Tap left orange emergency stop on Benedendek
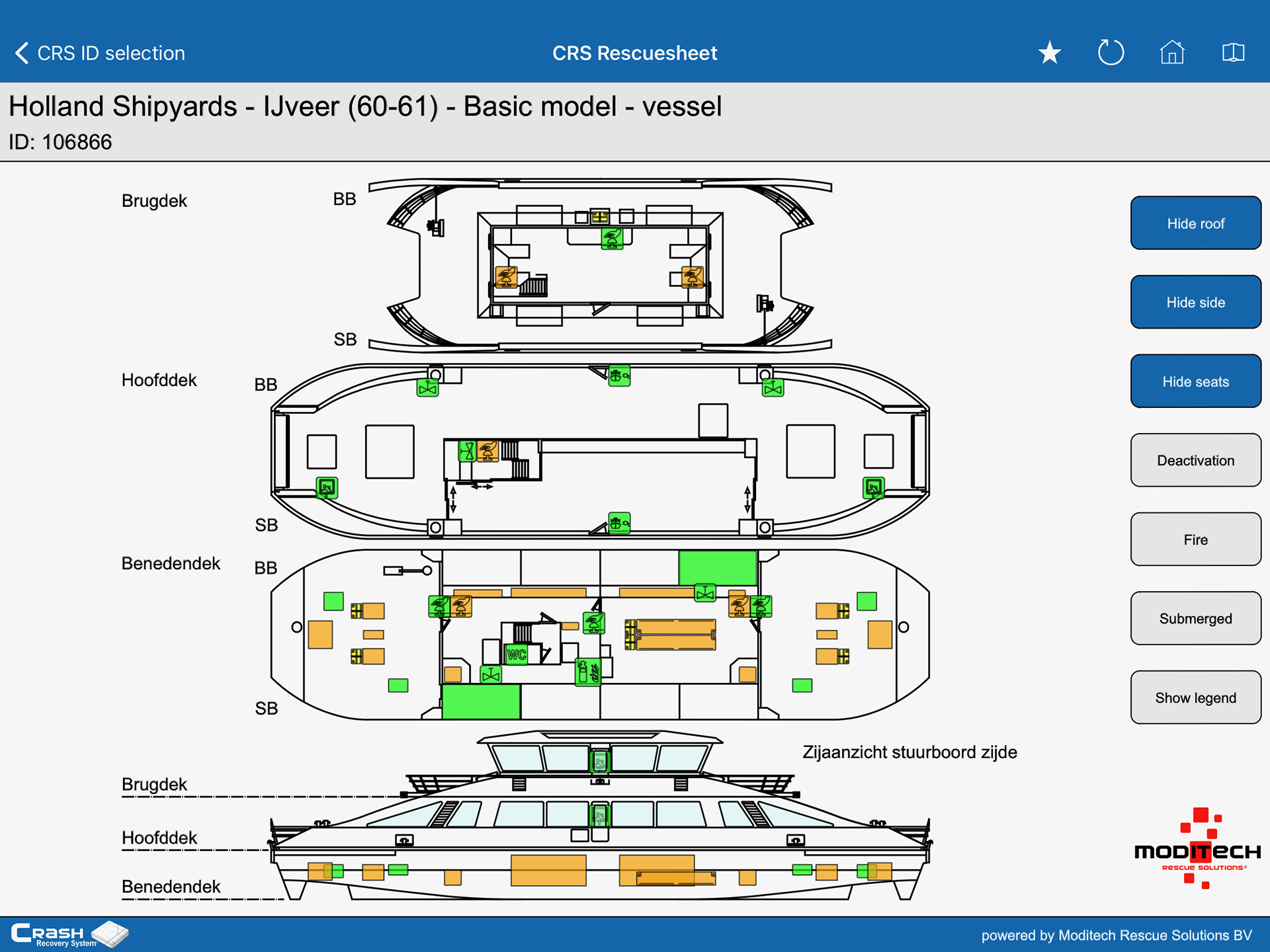Viewport: 1270px width, 952px height. [461, 606]
